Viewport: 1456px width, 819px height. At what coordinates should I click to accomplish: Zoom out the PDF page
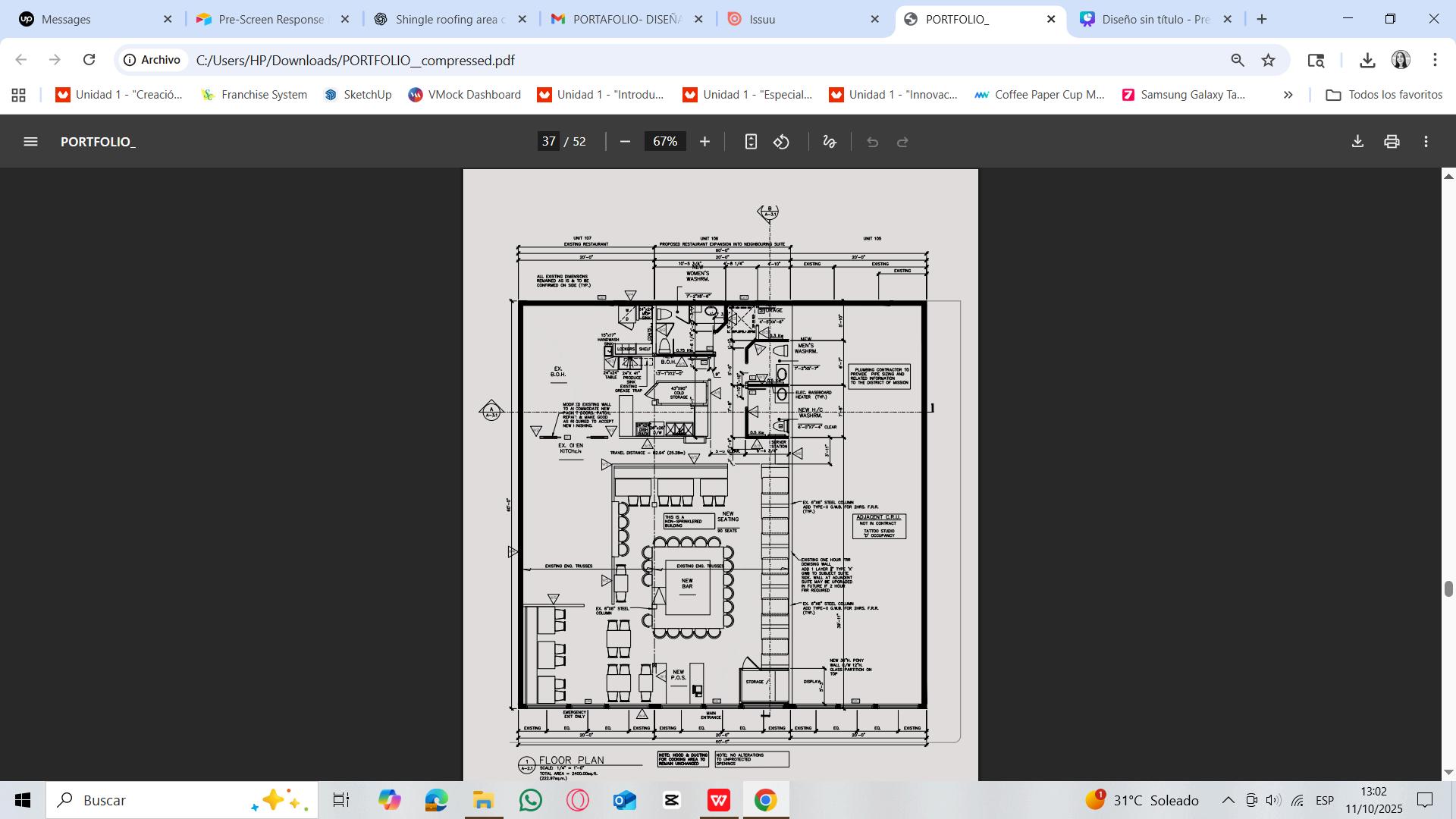625,142
